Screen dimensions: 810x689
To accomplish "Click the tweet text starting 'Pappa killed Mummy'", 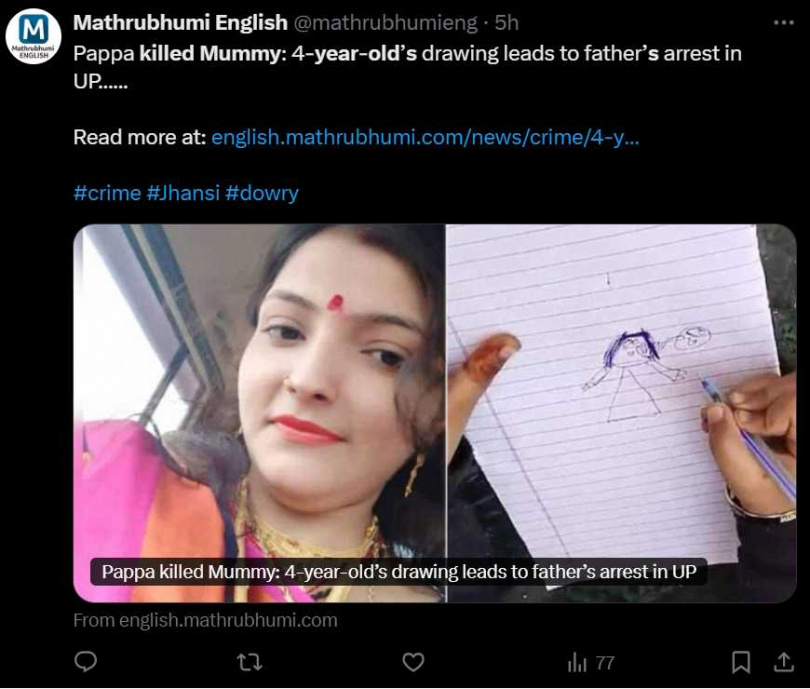I will point(407,67).
